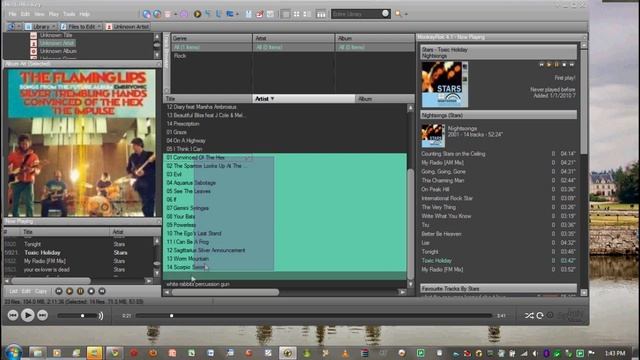
Task: Click the first blue globe toolbar icon
Action: 147,14
